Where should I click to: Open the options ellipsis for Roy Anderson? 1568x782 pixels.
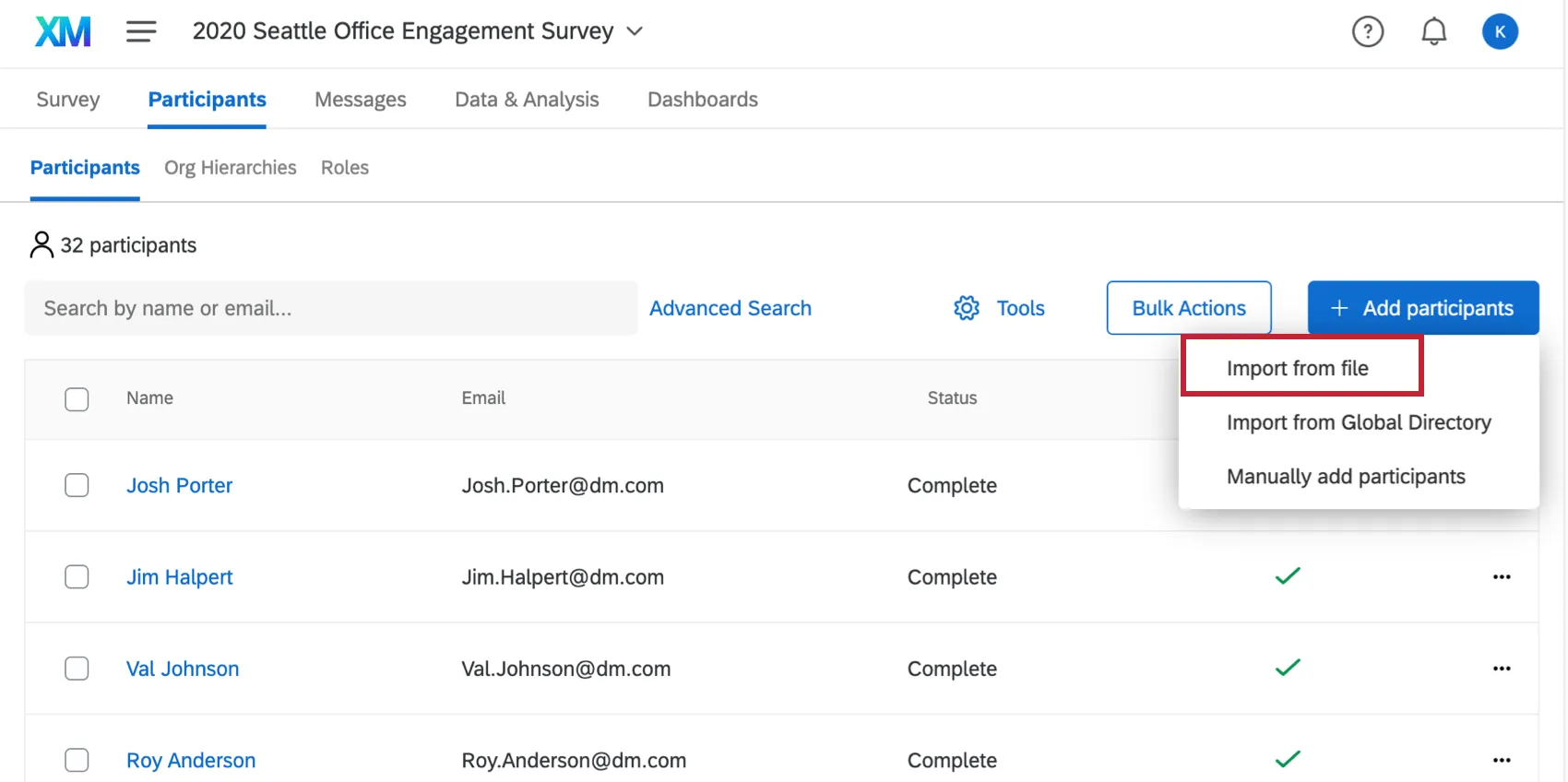point(1502,761)
